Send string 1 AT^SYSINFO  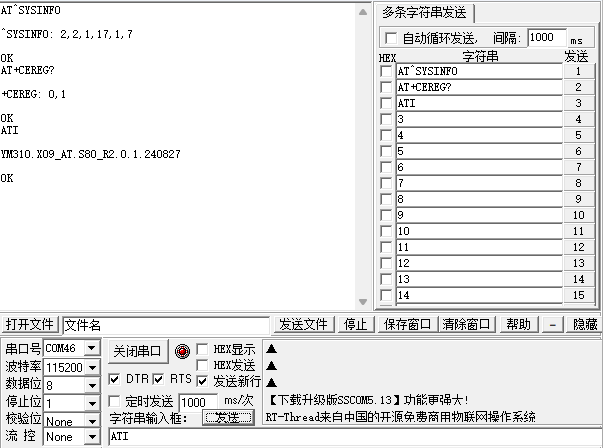point(578,72)
